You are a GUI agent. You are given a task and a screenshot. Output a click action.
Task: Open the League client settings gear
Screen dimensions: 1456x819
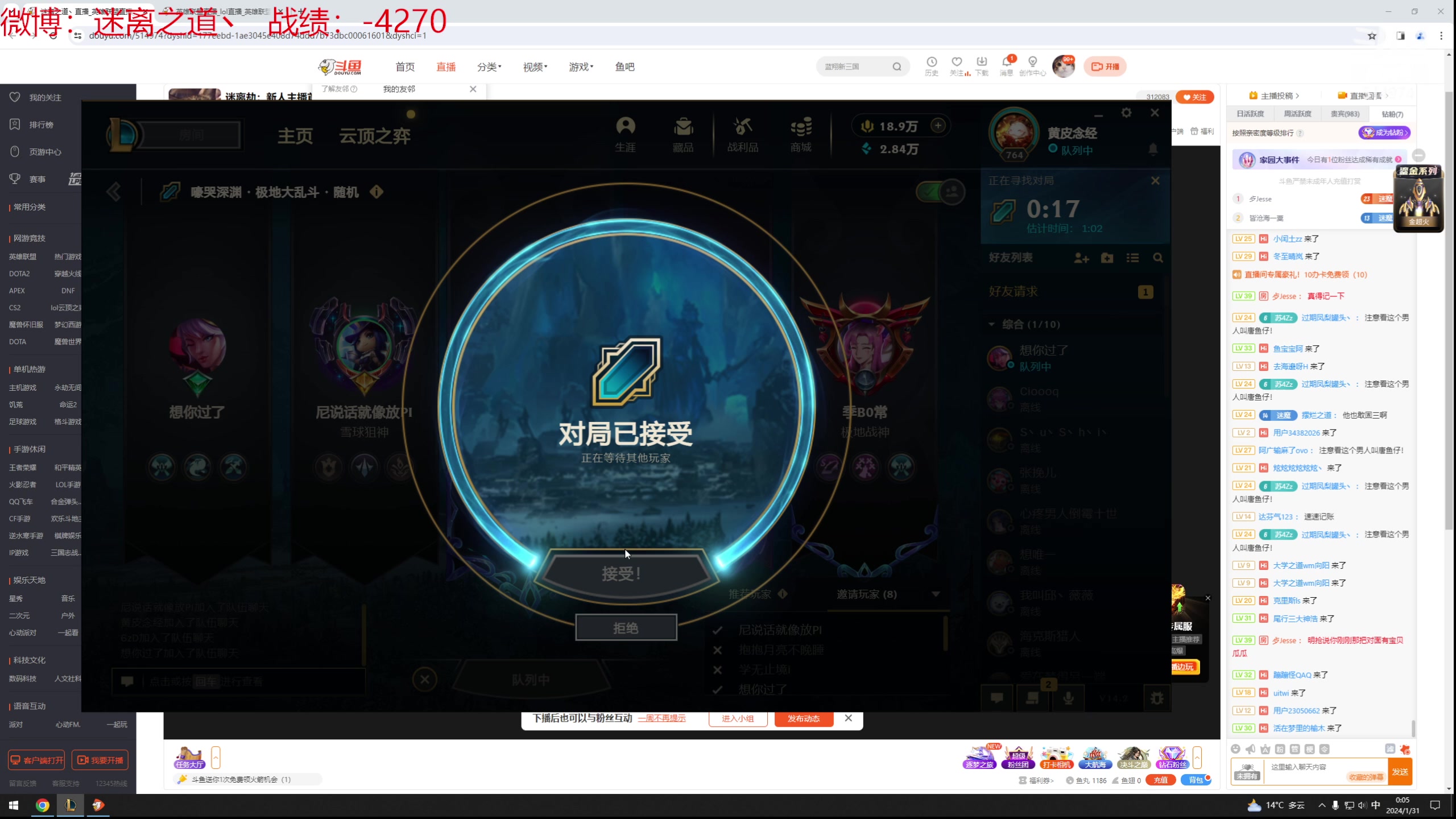(1126, 113)
